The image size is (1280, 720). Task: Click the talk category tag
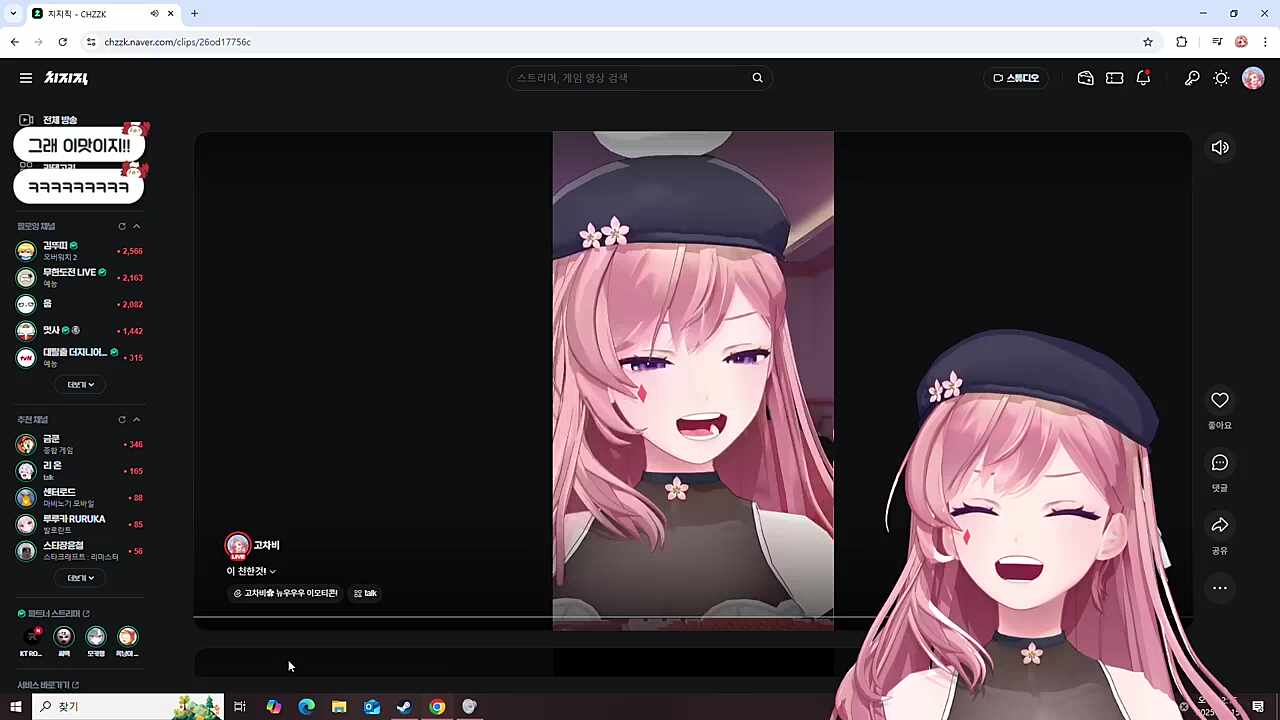(365, 593)
